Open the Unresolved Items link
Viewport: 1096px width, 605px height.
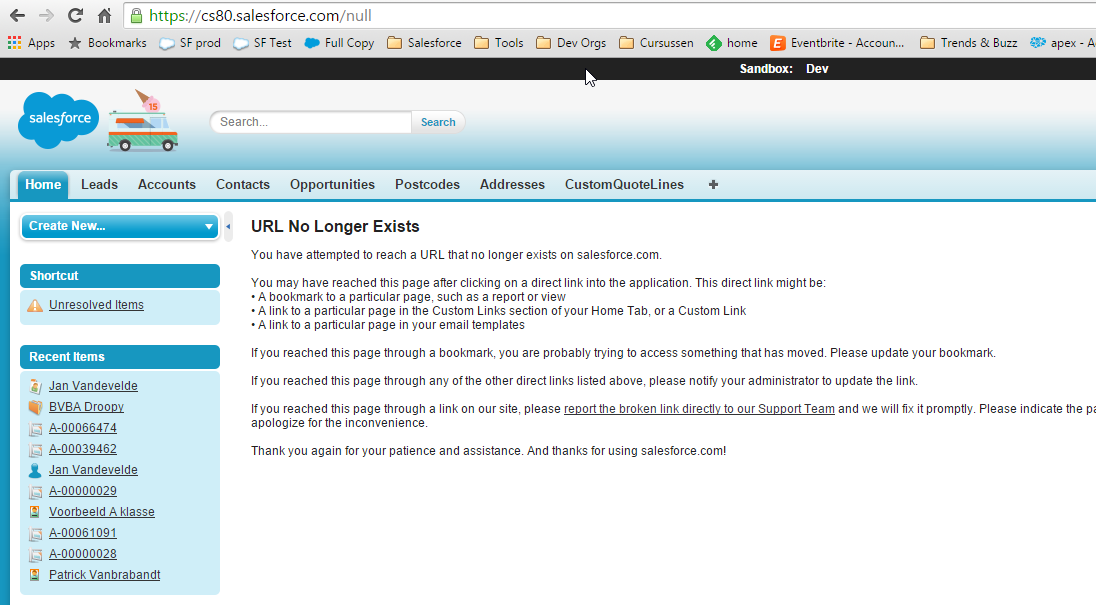tap(96, 305)
